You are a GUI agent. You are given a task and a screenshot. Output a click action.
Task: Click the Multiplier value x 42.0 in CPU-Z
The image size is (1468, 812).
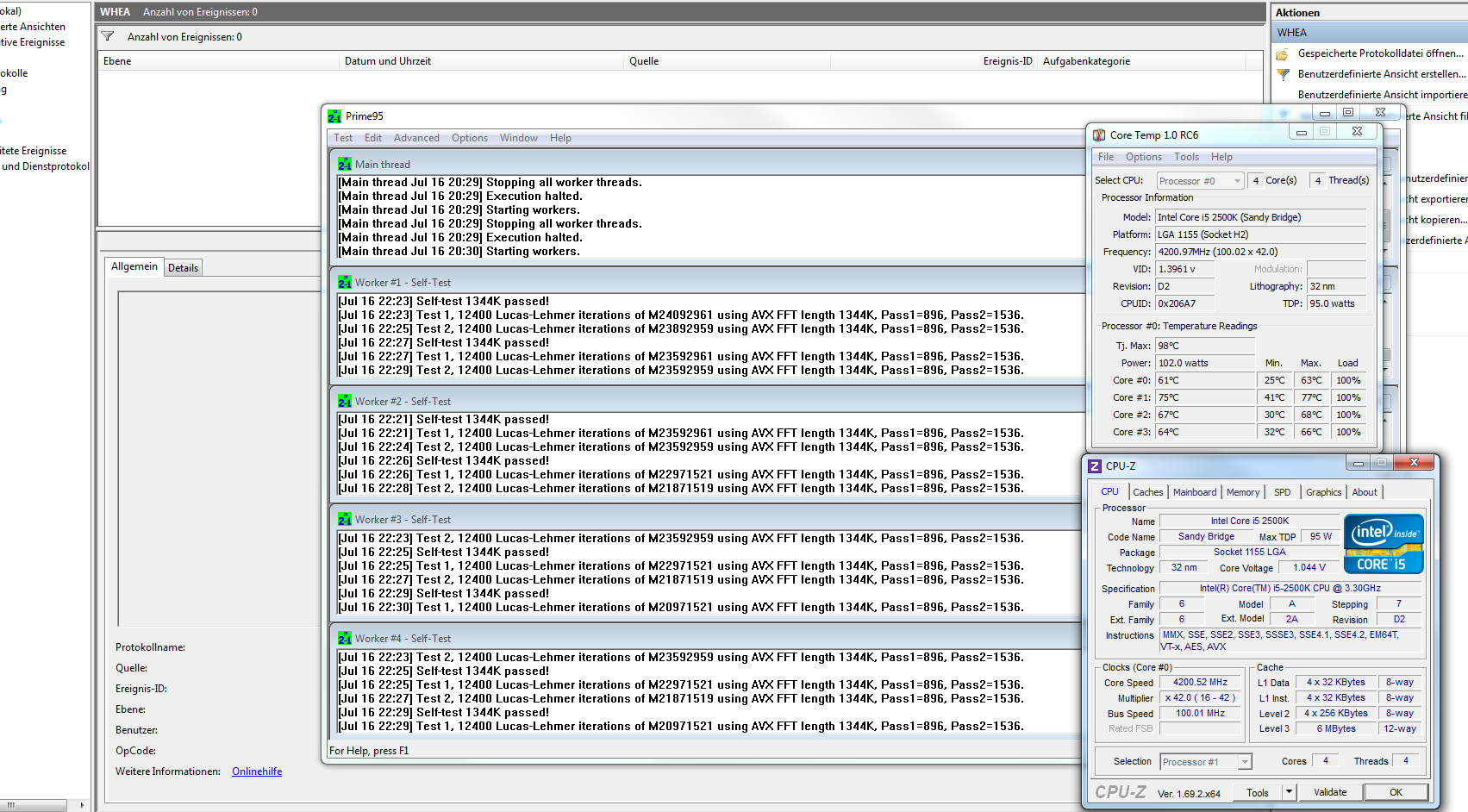[x=1200, y=698]
